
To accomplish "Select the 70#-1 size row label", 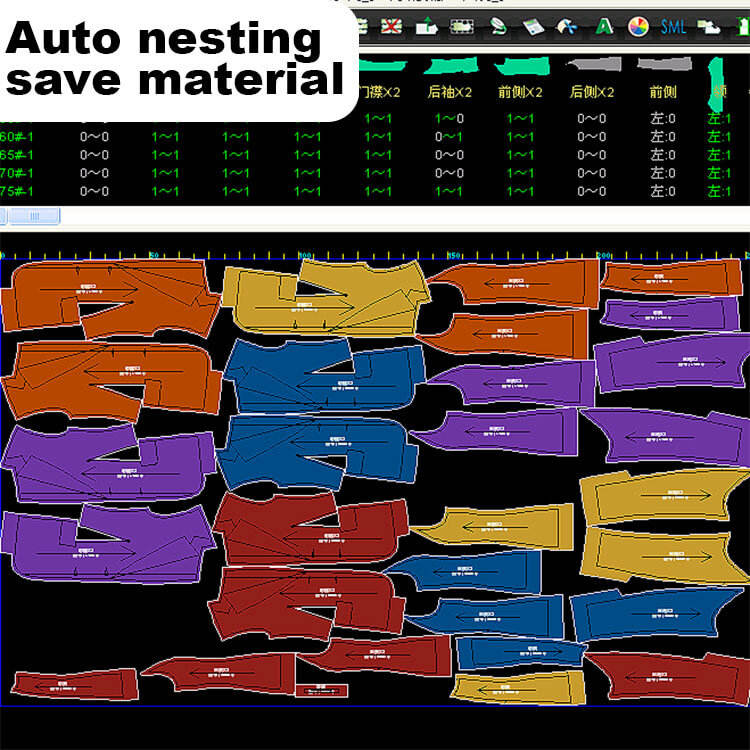I will pyautogui.click(x=17, y=173).
